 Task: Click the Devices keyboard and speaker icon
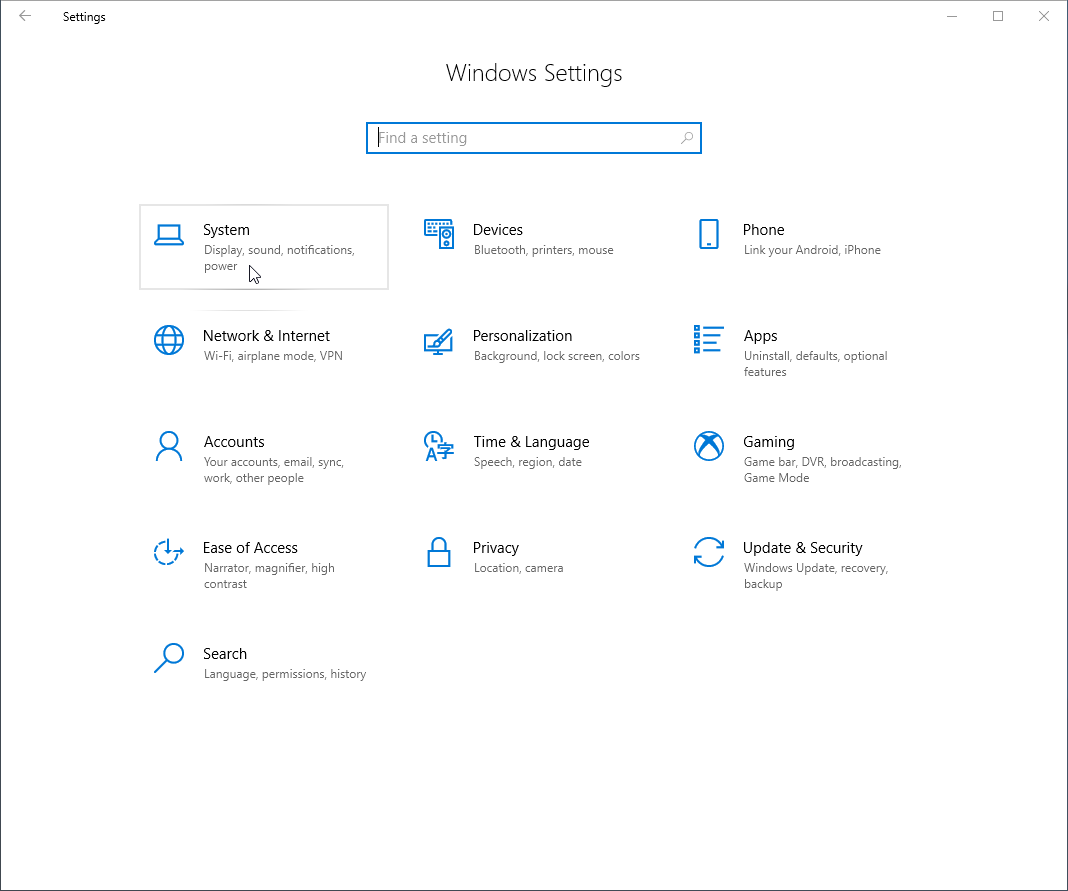(439, 234)
